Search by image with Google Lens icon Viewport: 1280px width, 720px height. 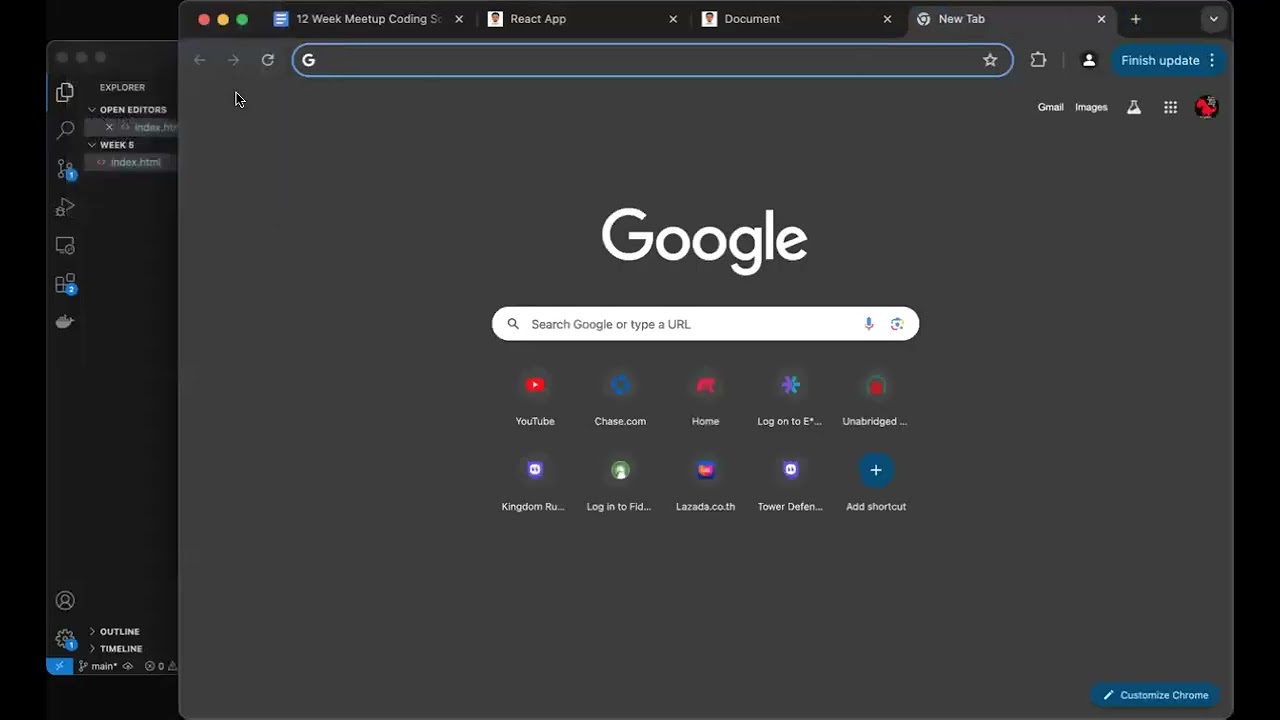(x=897, y=324)
